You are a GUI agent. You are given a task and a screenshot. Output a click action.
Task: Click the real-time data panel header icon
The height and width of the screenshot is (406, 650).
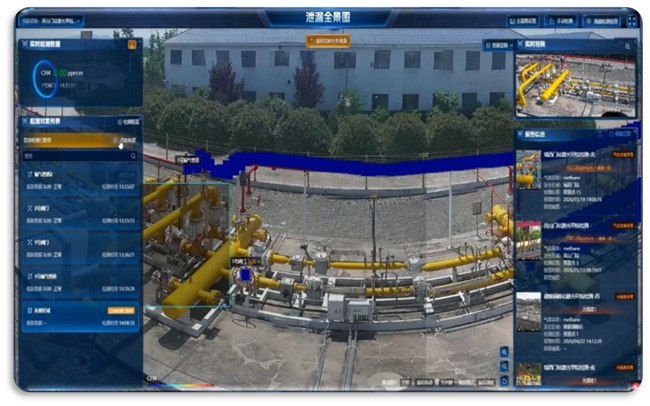pos(24,44)
